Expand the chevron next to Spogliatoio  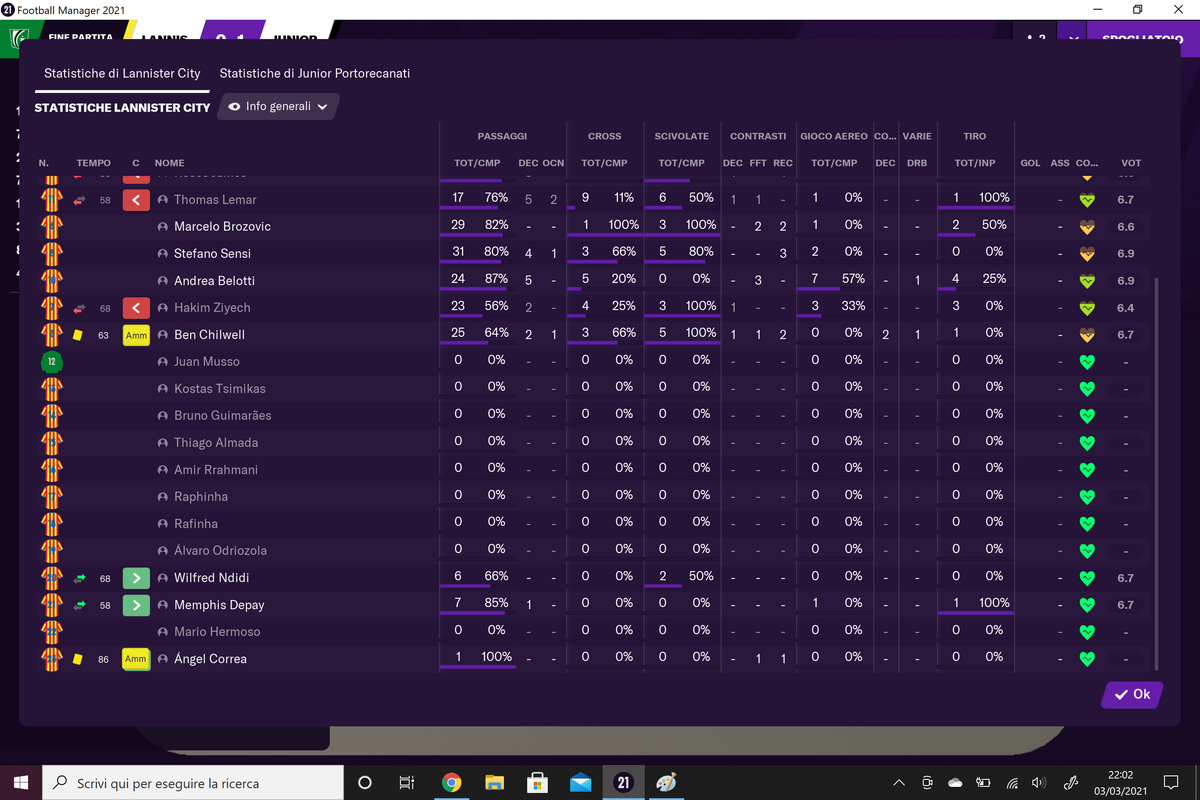(1073, 40)
